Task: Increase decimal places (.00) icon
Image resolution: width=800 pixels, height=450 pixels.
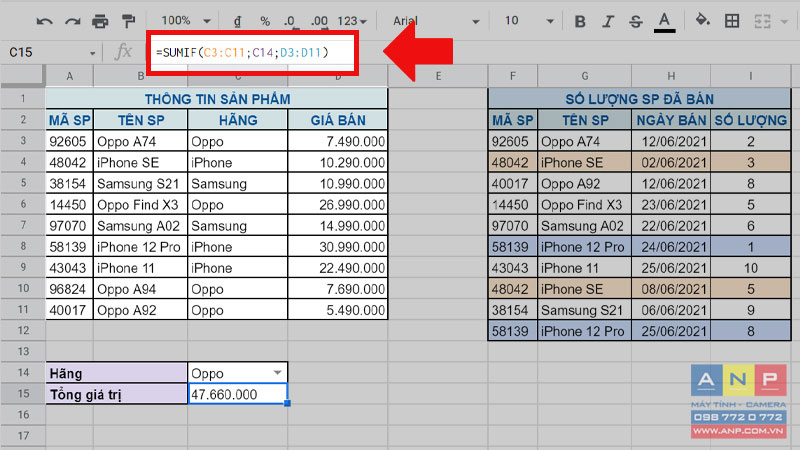Action: pos(319,21)
